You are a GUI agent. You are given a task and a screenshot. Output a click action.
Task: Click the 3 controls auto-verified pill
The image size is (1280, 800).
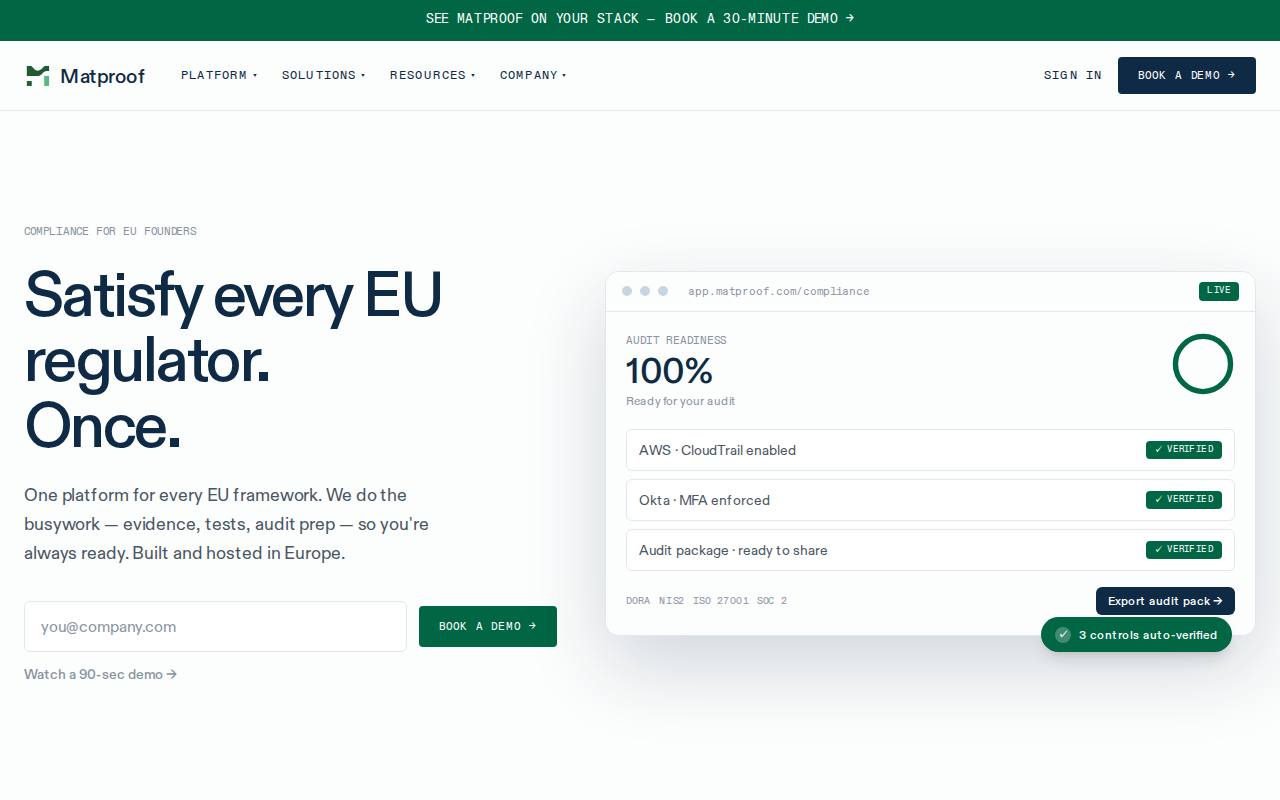1136,635
